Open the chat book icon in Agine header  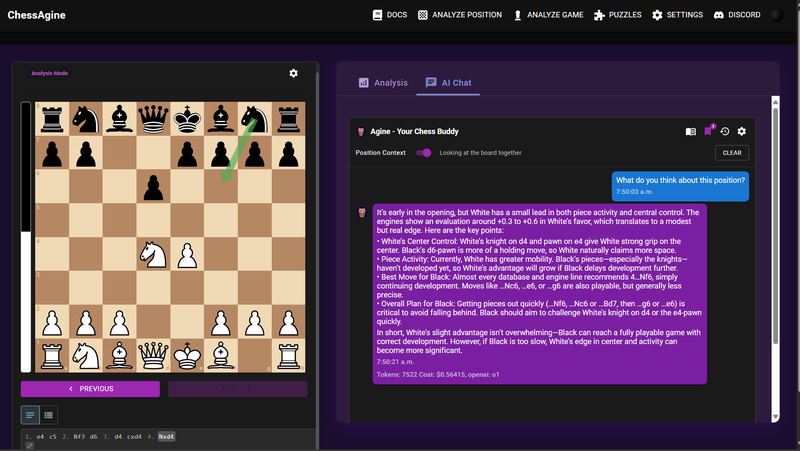click(690, 131)
